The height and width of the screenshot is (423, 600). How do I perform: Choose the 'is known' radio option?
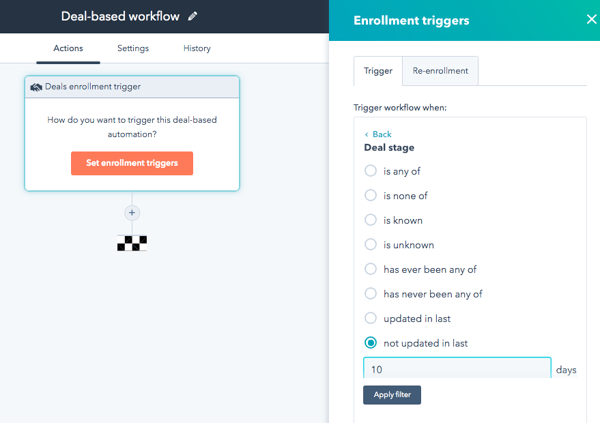coord(371,220)
